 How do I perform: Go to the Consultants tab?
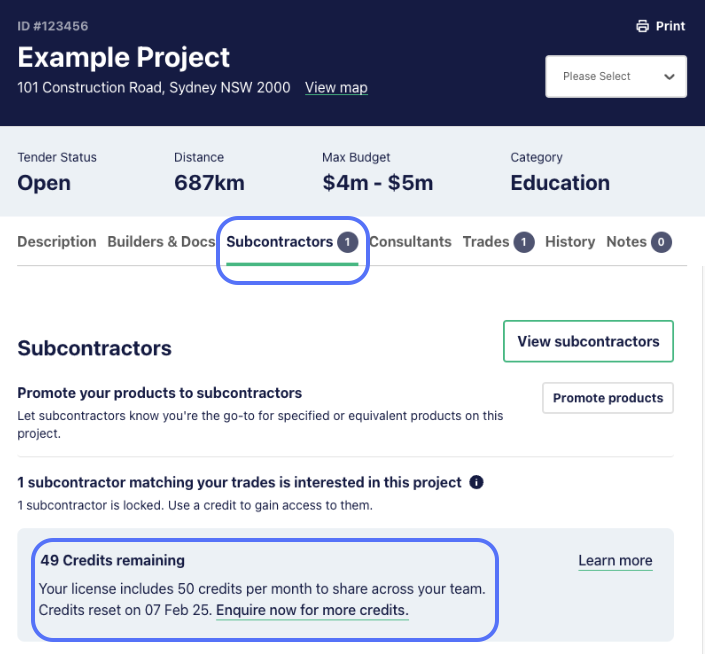coord(410,242)
